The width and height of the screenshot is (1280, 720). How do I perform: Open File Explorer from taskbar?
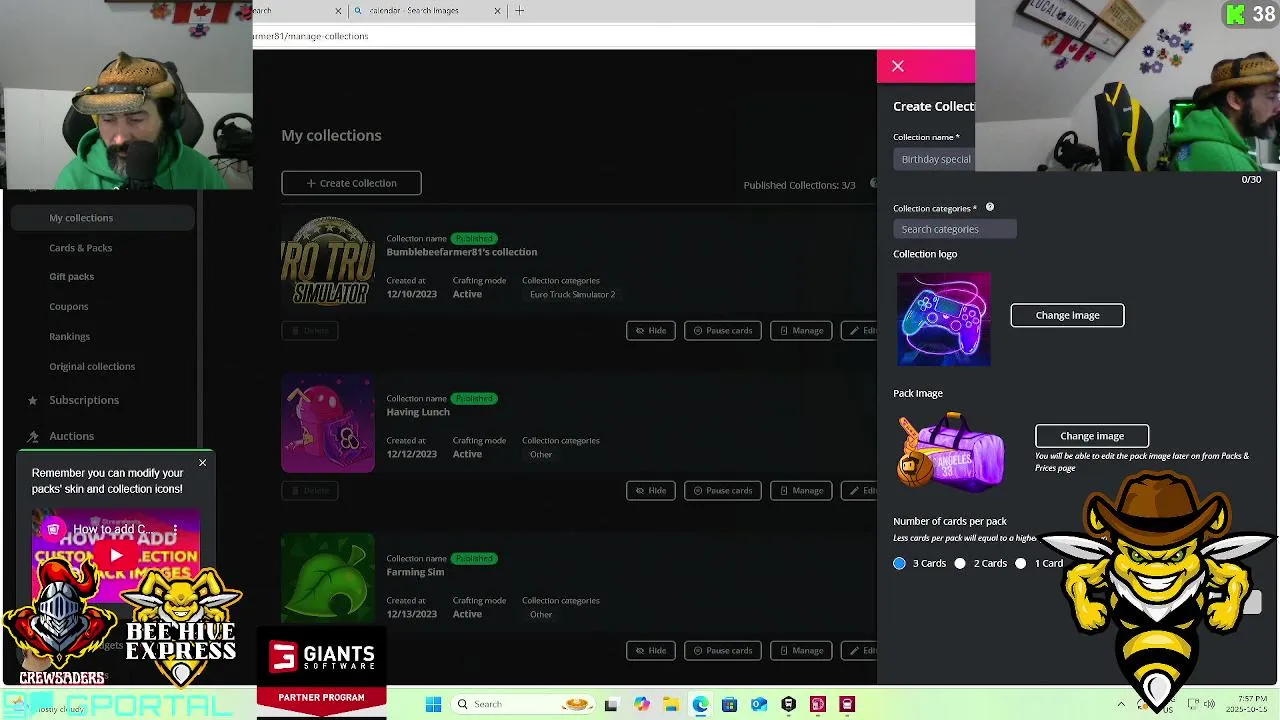pos(670,705)
